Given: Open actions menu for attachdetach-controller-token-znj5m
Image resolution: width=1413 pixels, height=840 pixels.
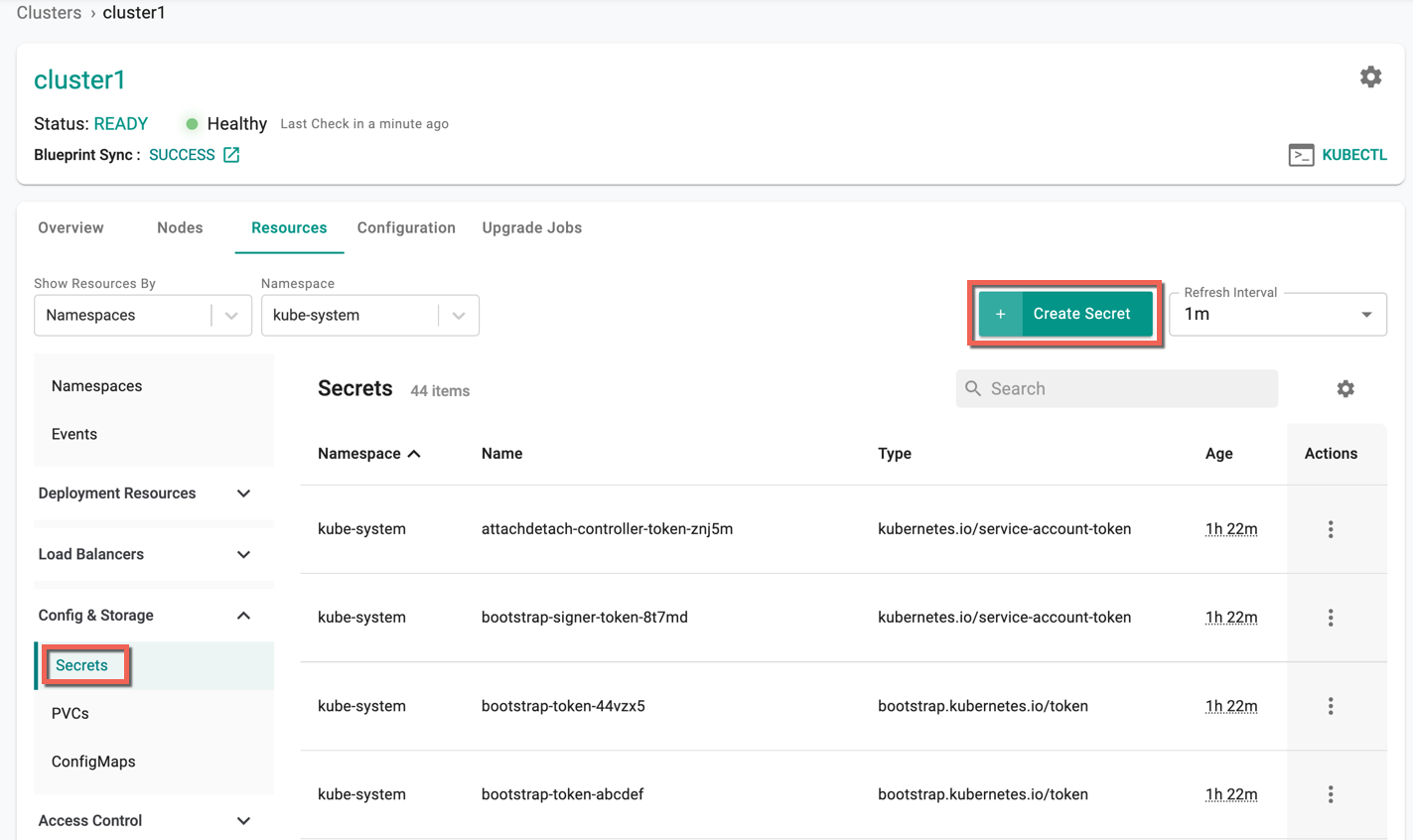Looking at the screenshot, I should click(1331, 529).
